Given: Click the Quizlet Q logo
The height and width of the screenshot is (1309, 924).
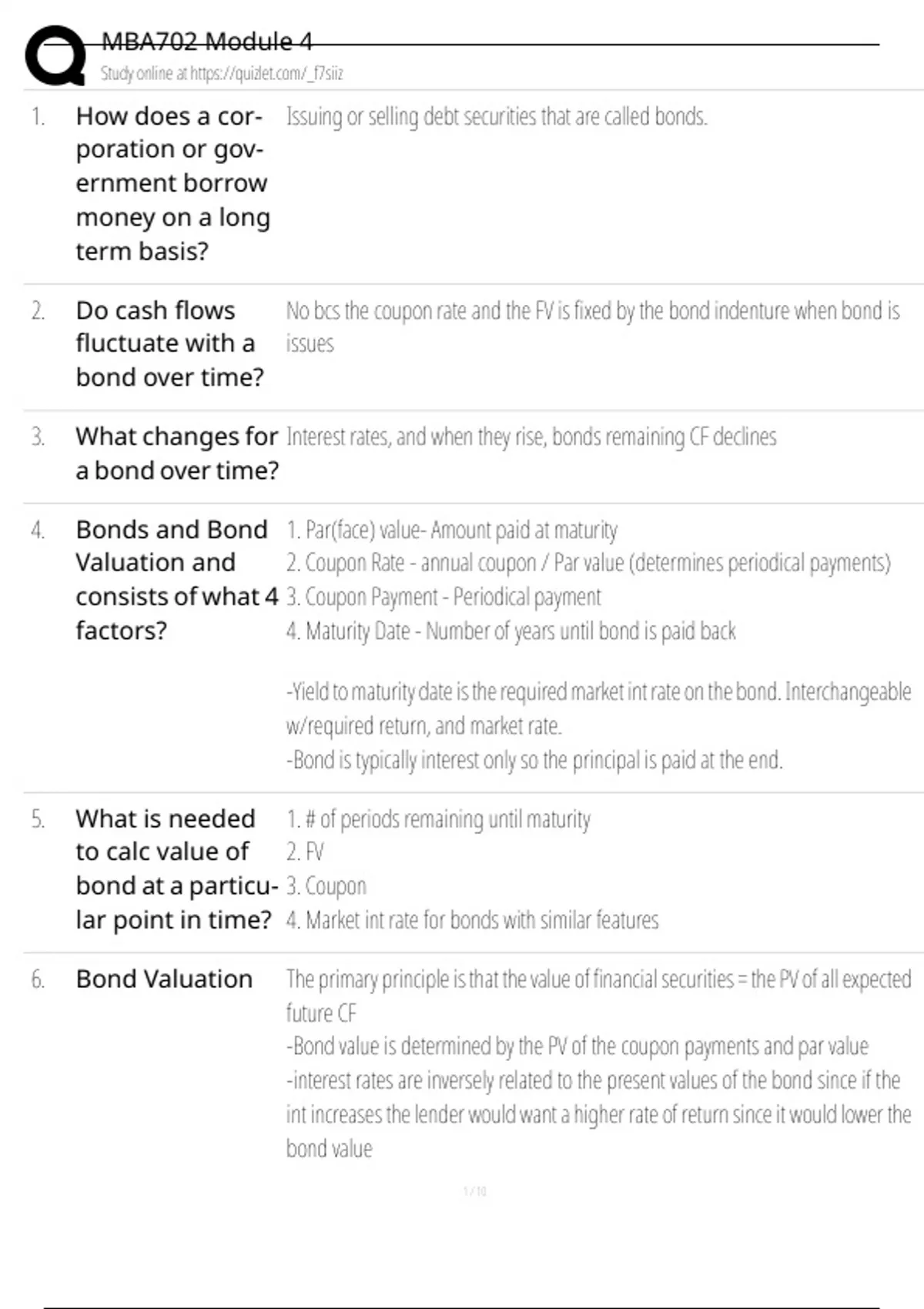Looking at the screenshot, I should click(x=55, y=55).
